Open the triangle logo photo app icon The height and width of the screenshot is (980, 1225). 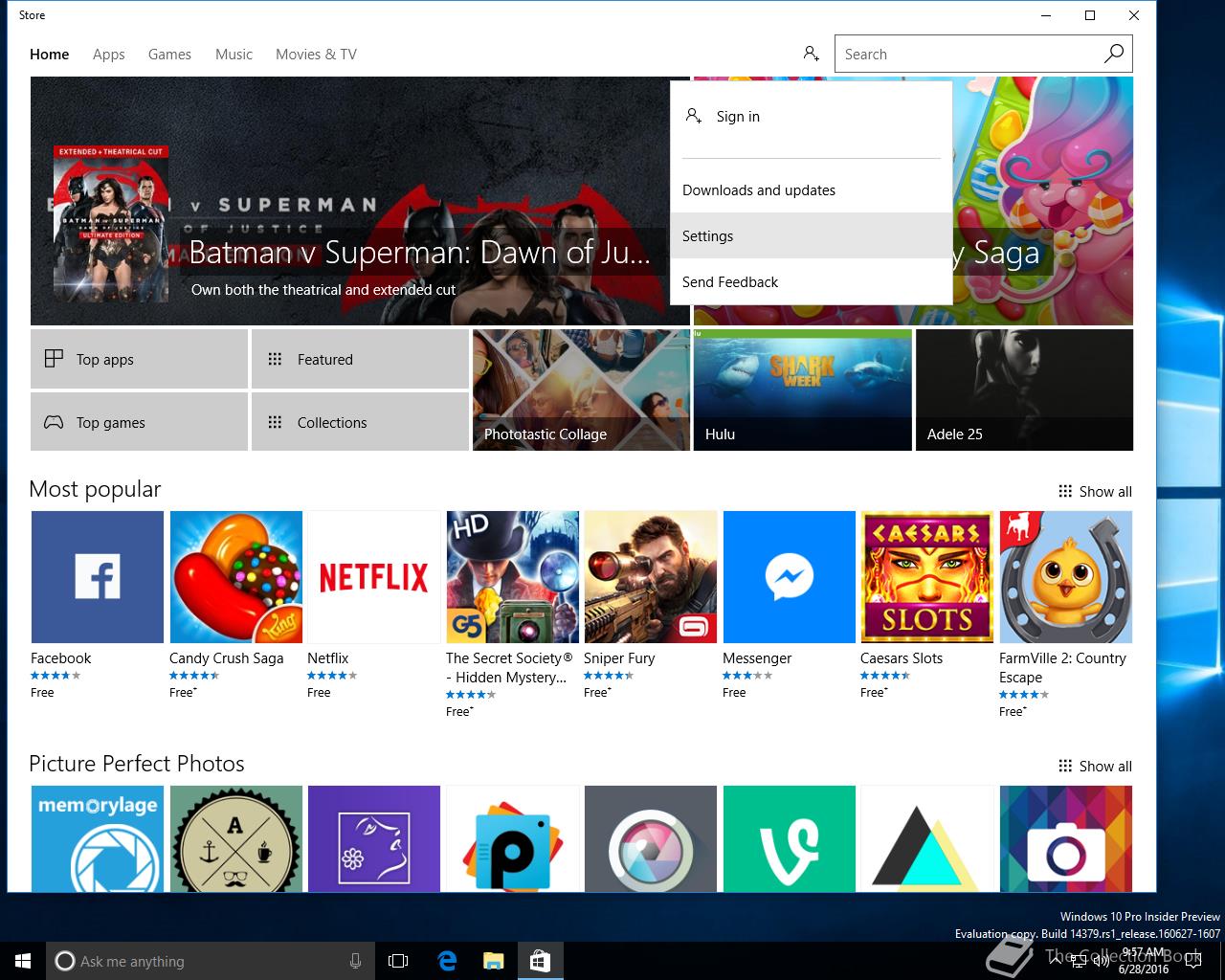(926, 838)
